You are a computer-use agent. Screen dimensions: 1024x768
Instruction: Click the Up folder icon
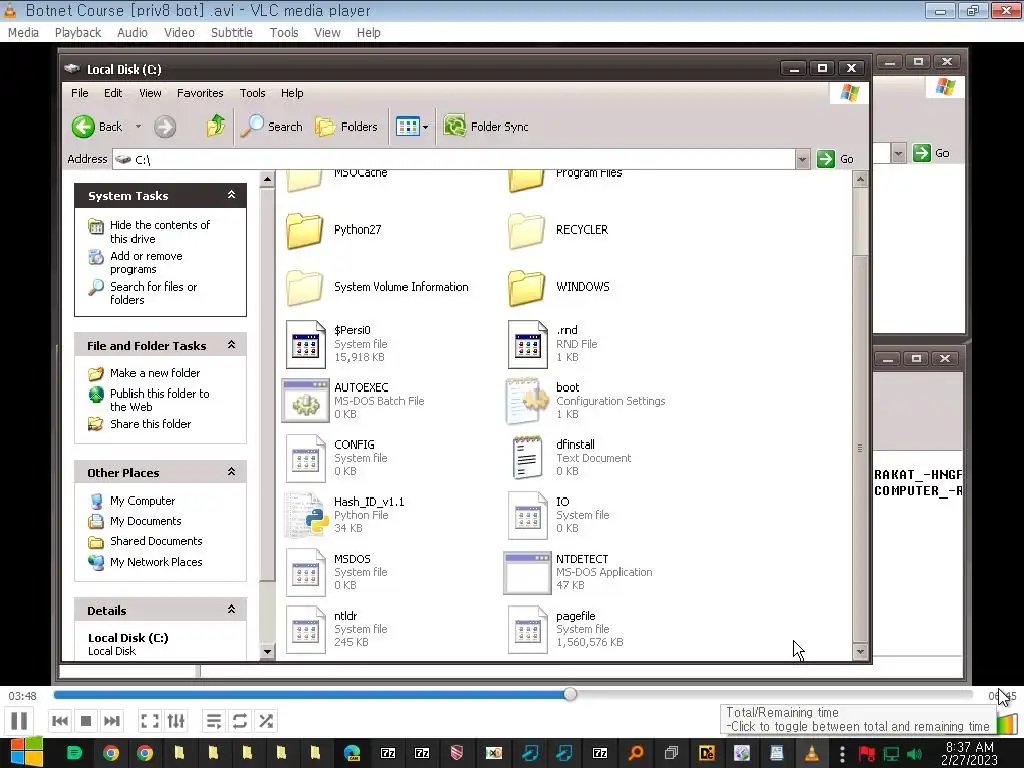point(216,125)
